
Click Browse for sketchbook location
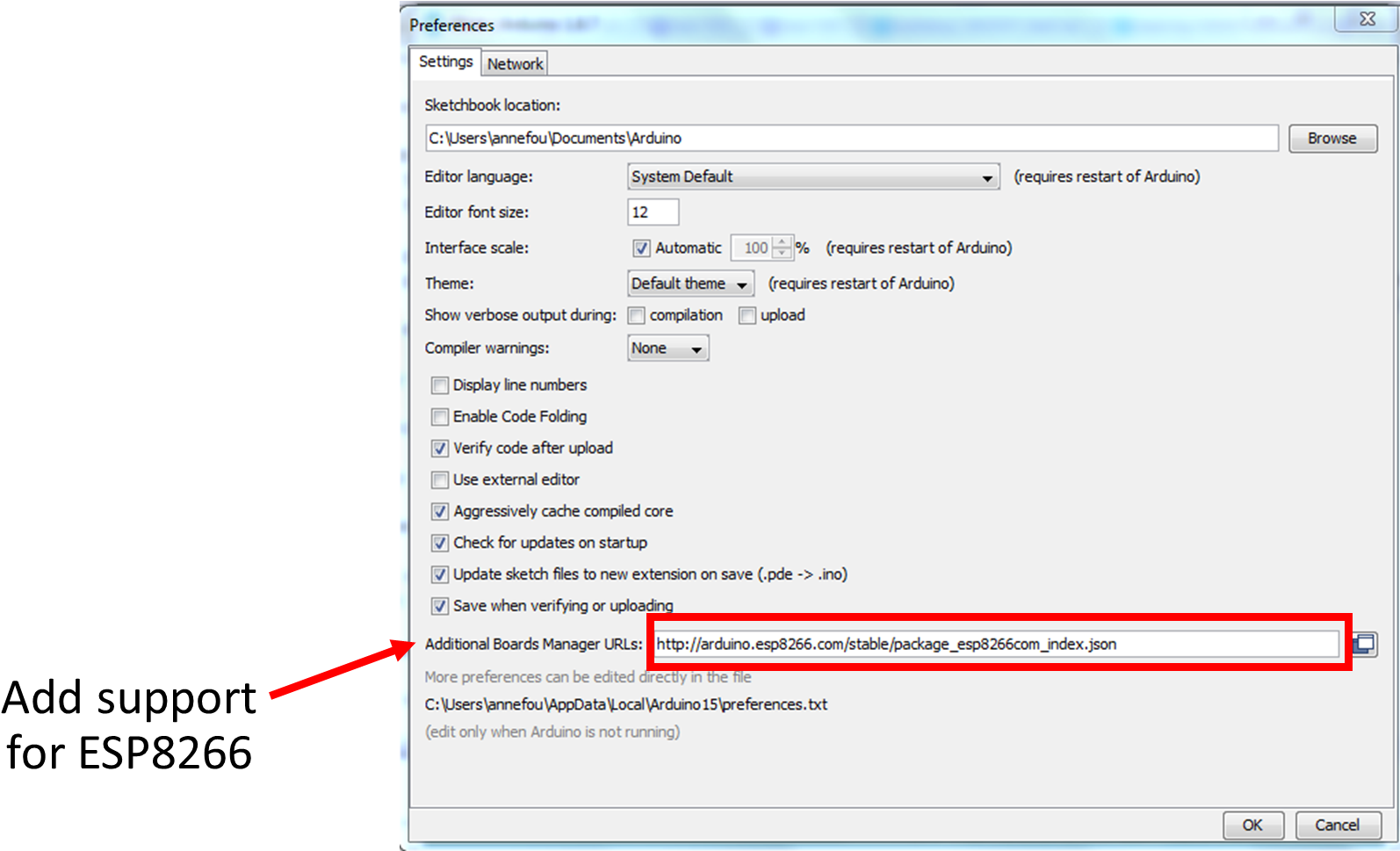1331,139
